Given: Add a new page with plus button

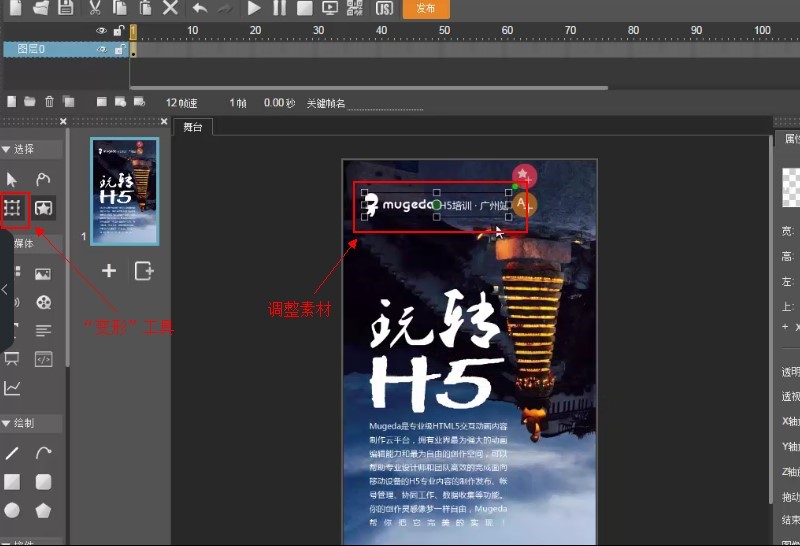Looking at the screenshot, I should coord(109,271).
